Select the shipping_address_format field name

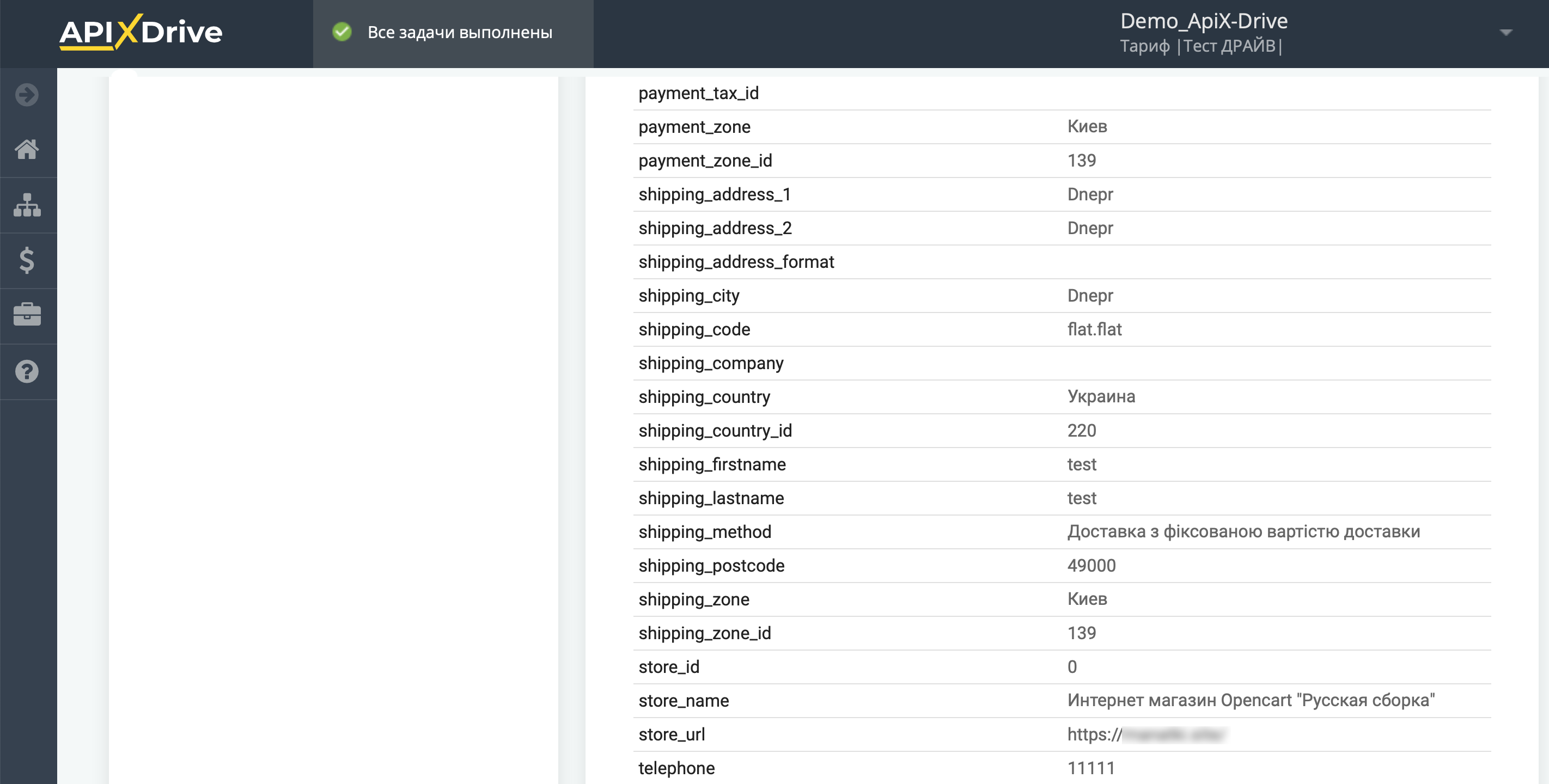pos(736,262)
